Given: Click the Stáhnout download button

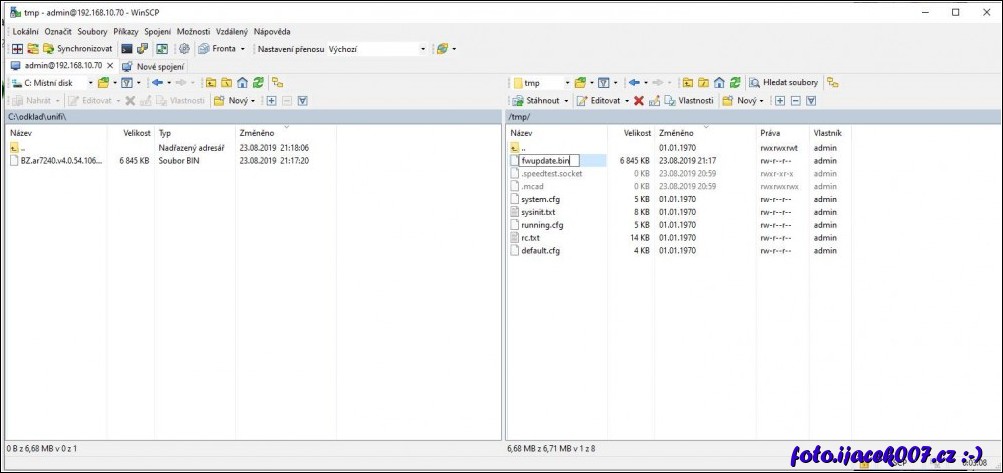Looking at the screenshot, I should 540,101.
